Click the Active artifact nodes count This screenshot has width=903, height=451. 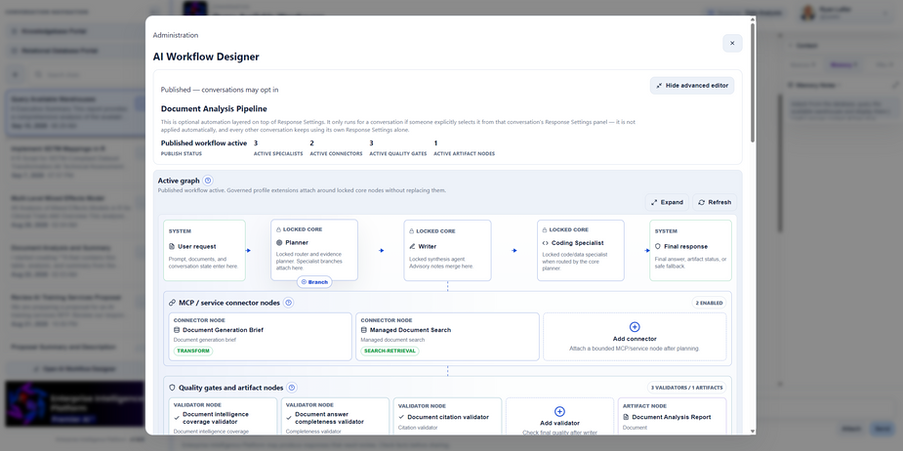pyautogui.click(x=435, y=143)
